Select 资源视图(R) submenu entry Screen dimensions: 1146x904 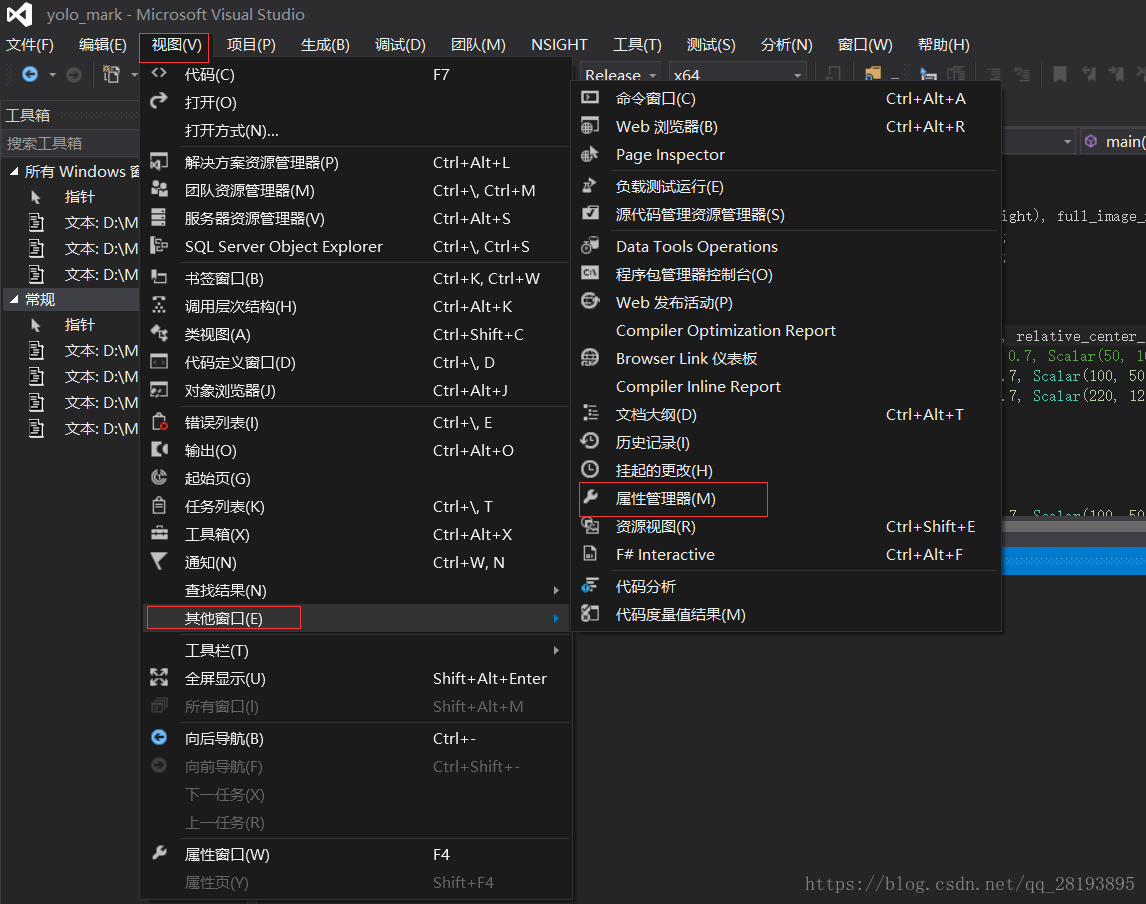pos(787,527)
